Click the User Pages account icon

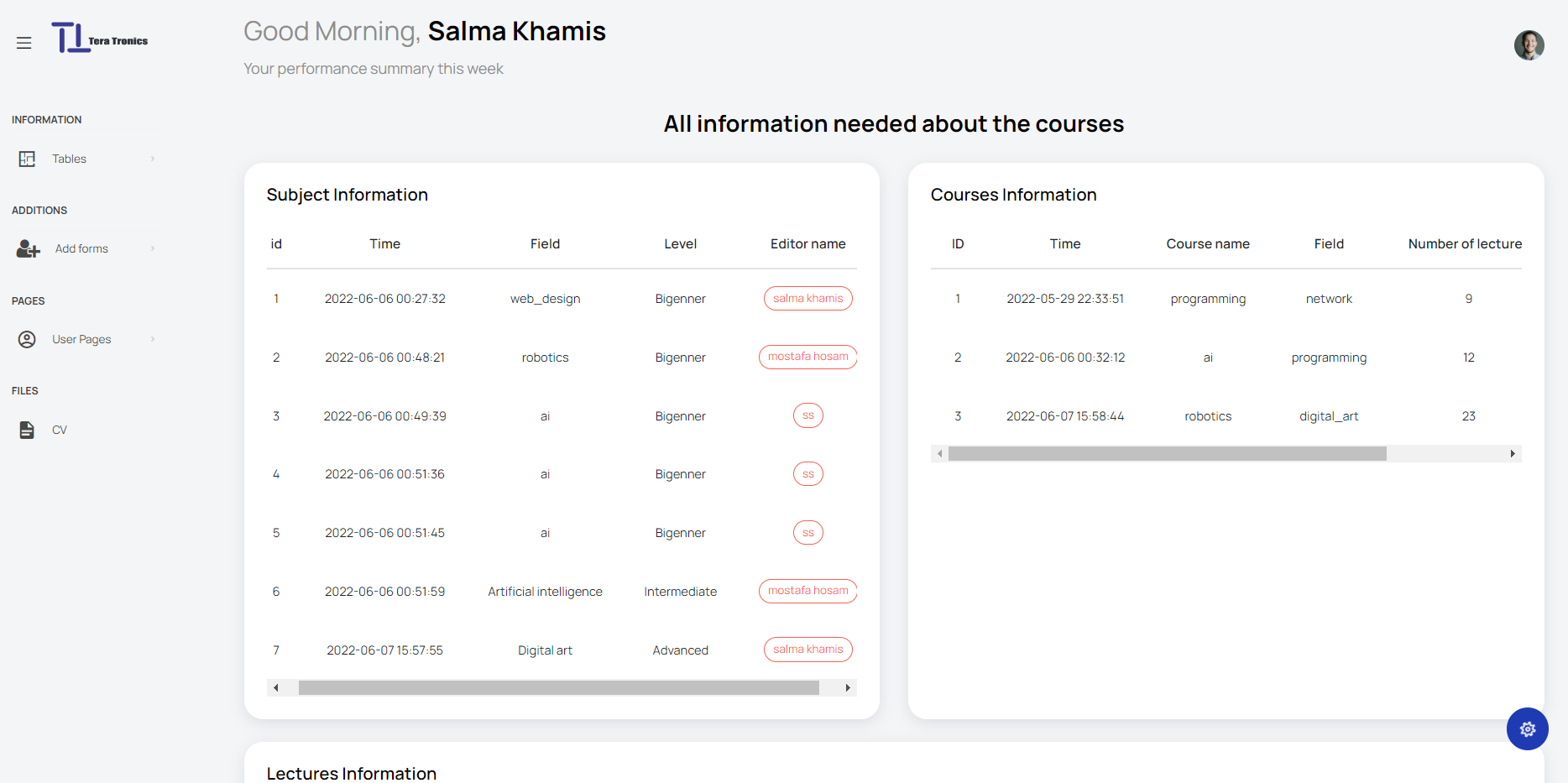point(27,339)
